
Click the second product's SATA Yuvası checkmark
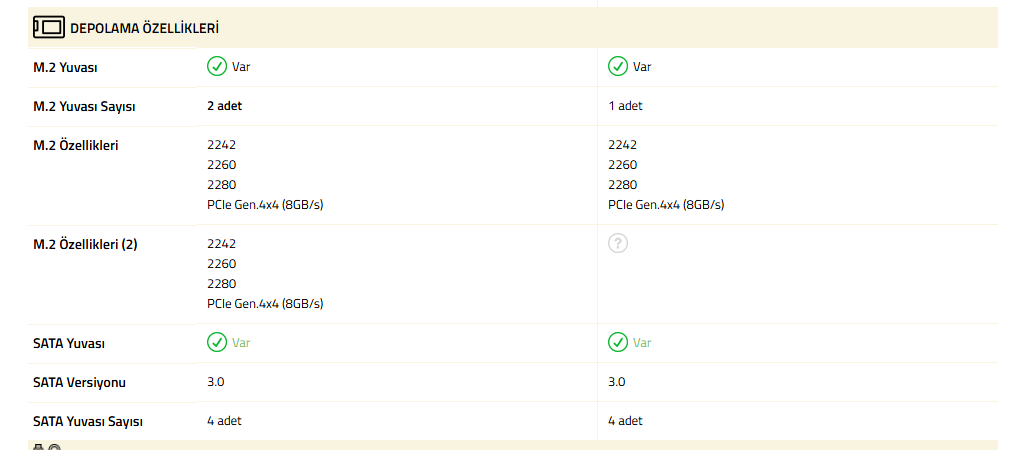(x=618, y=343)
